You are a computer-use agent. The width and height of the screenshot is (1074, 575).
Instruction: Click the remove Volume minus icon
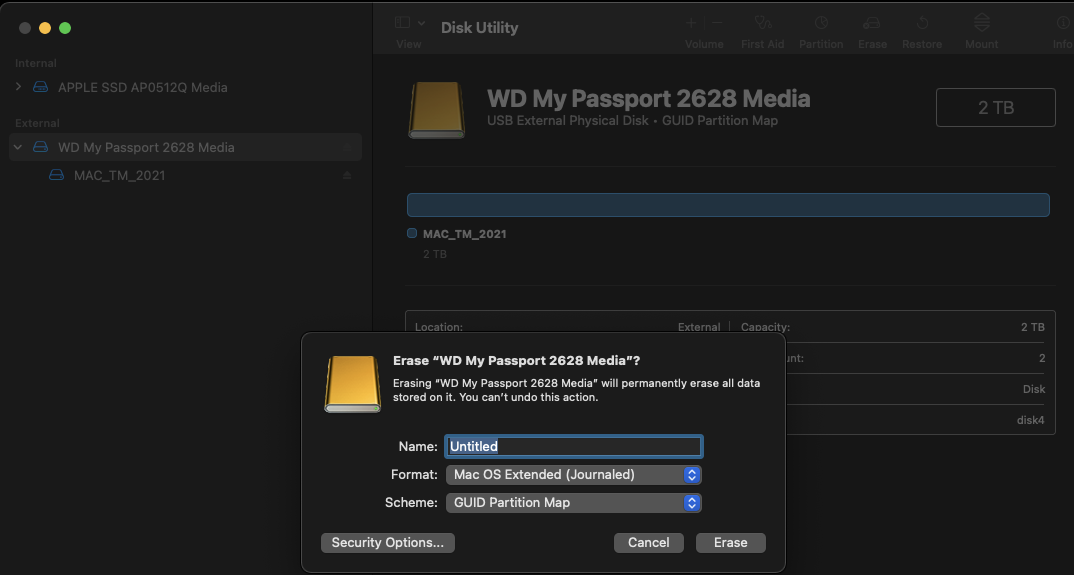(717, 23)
